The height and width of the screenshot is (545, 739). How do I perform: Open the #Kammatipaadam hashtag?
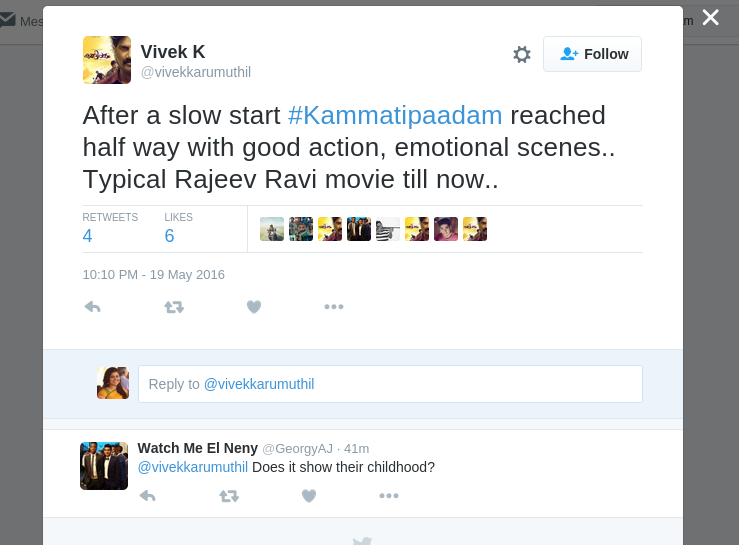[395, 115]
